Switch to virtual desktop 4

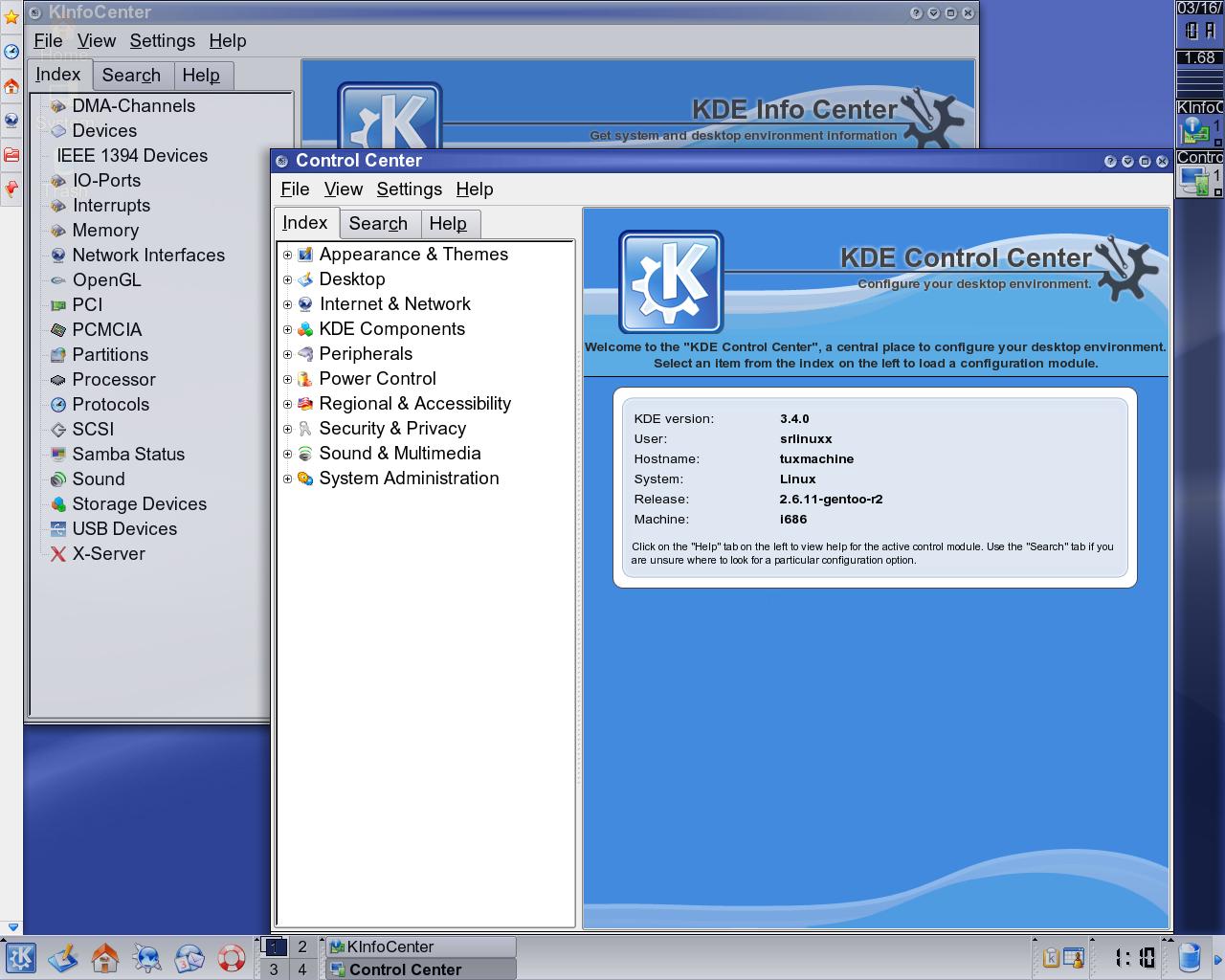pos(302,969)
